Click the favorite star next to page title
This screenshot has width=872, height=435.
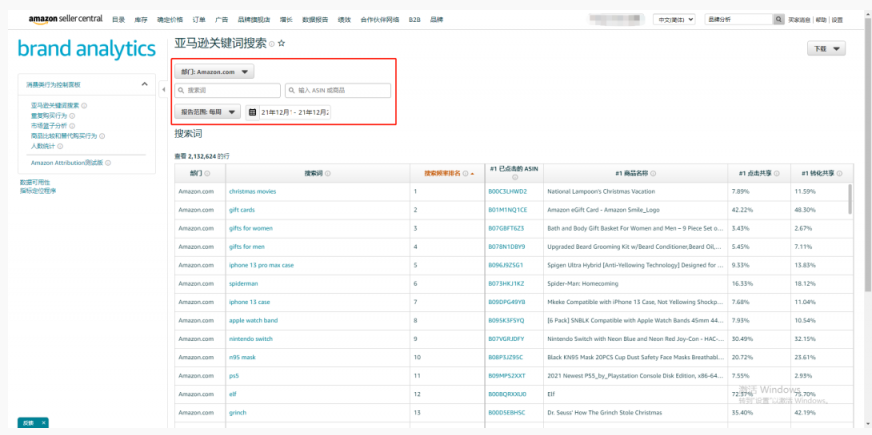tap(281, 43)
